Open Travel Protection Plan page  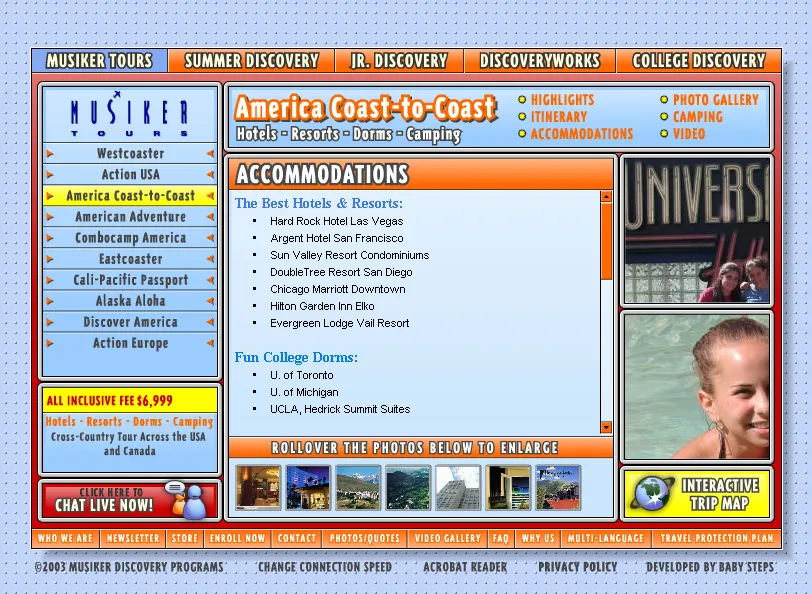pos(716,539)
